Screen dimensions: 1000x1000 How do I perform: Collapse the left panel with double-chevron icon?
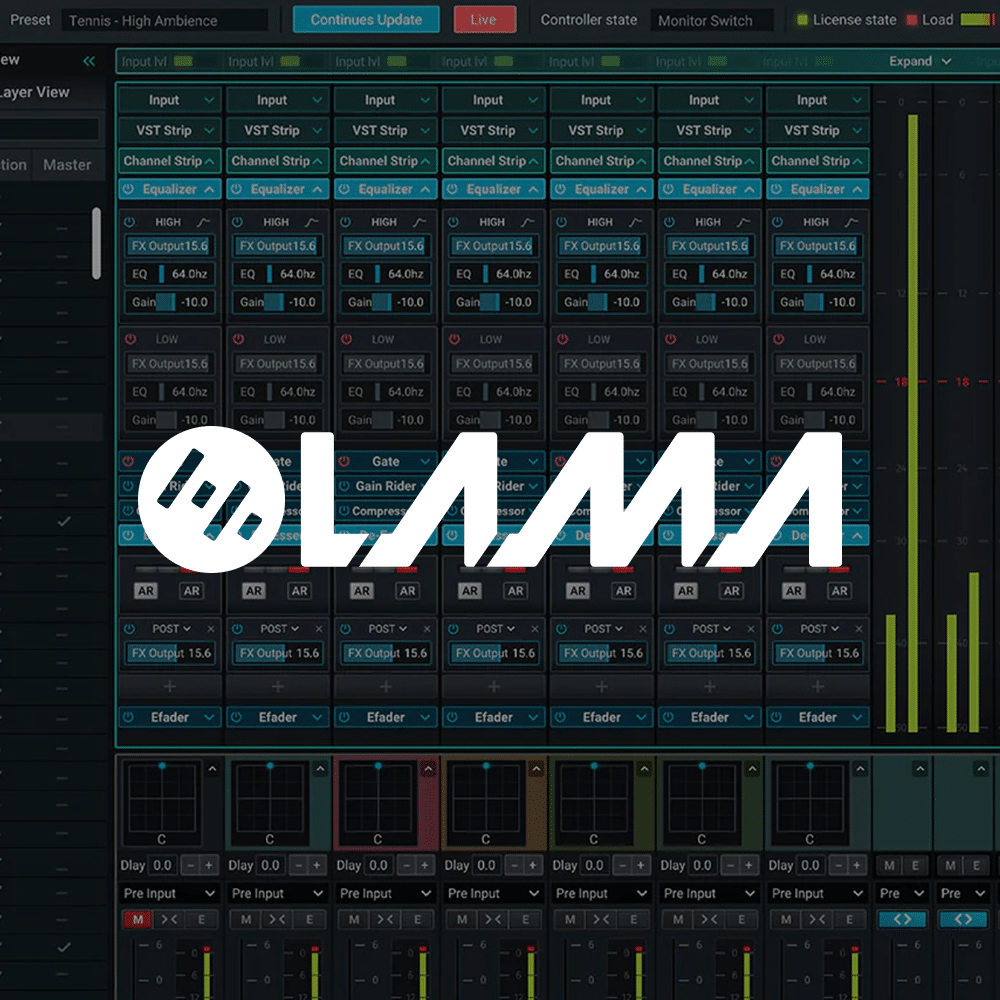89,61
